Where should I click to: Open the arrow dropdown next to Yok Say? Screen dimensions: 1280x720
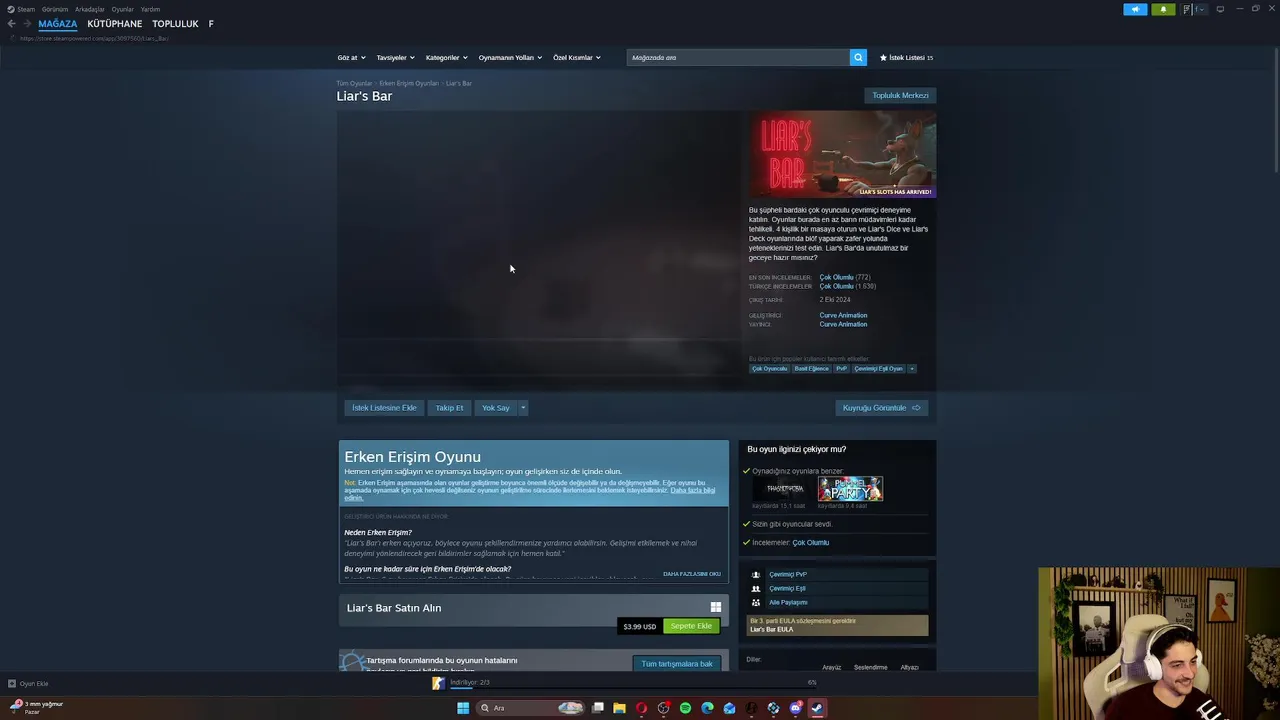[522, 408]
